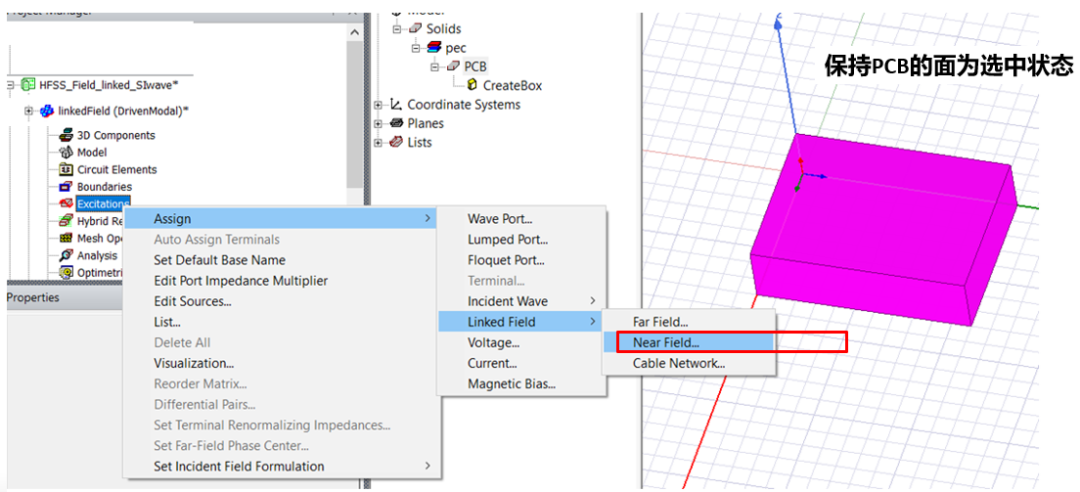Expand the linkedField design node

(28, 111)
